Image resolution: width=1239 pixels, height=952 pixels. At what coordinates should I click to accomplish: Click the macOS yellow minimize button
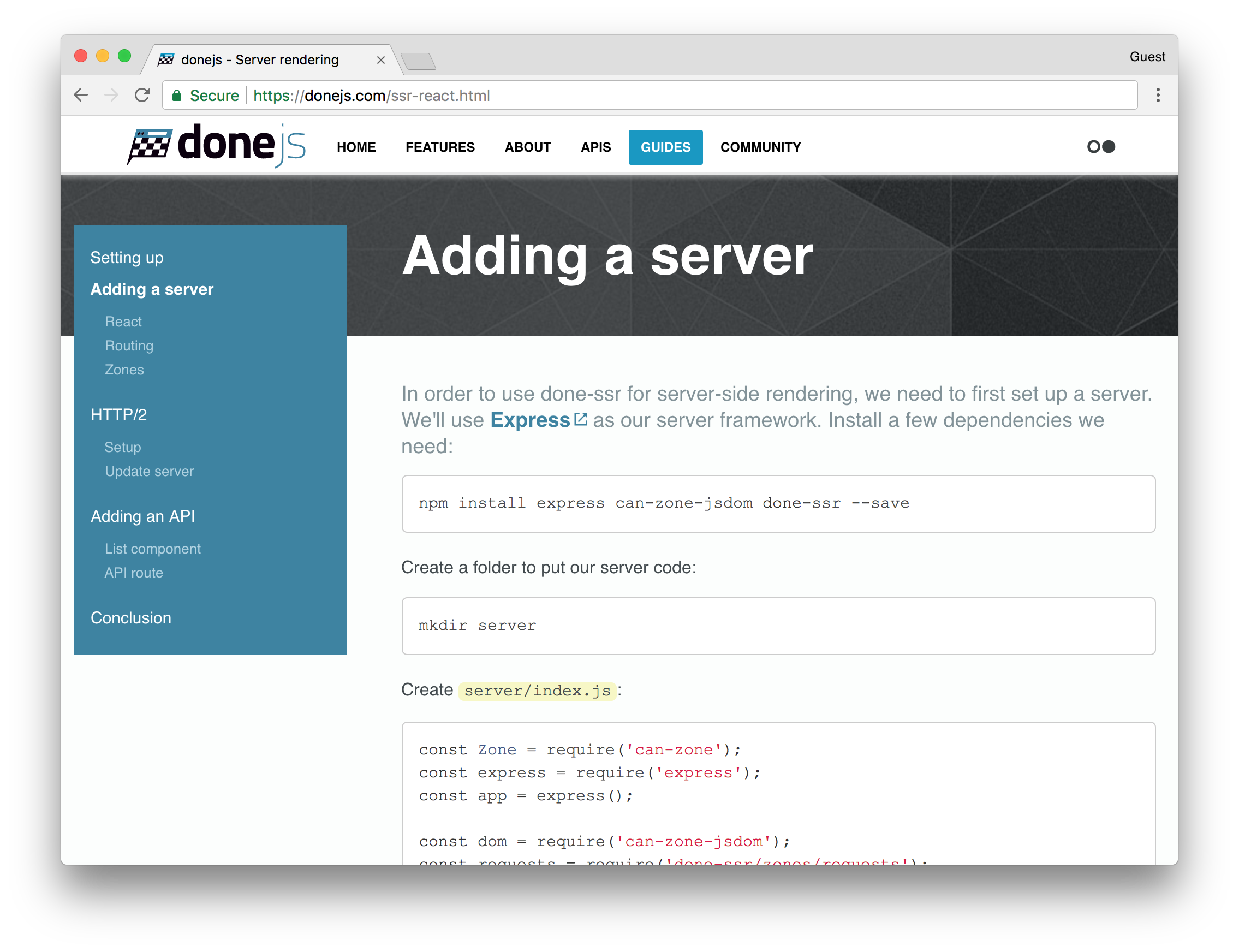click(x=103, y=56)
